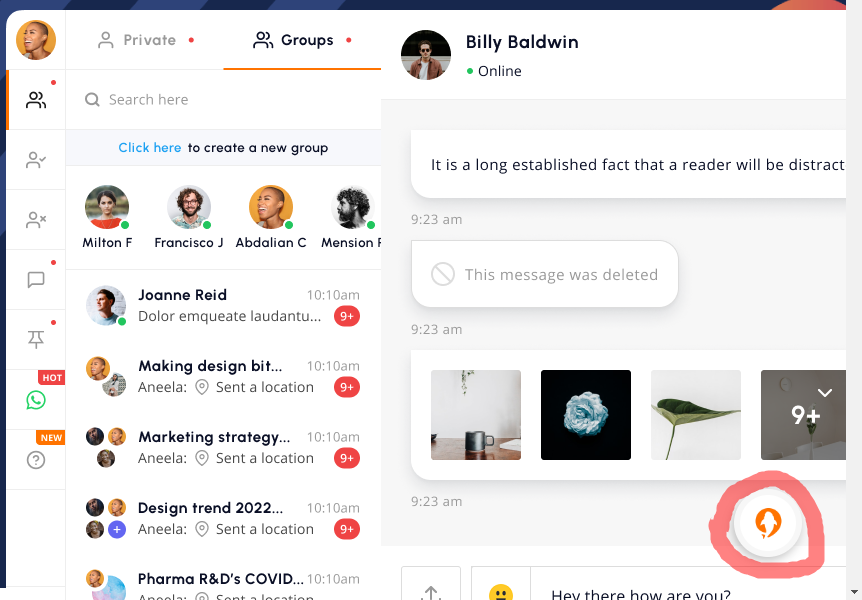Expand the chevron on the 9+ image
This screenshot has height=600, width=862.
[825, 393]
